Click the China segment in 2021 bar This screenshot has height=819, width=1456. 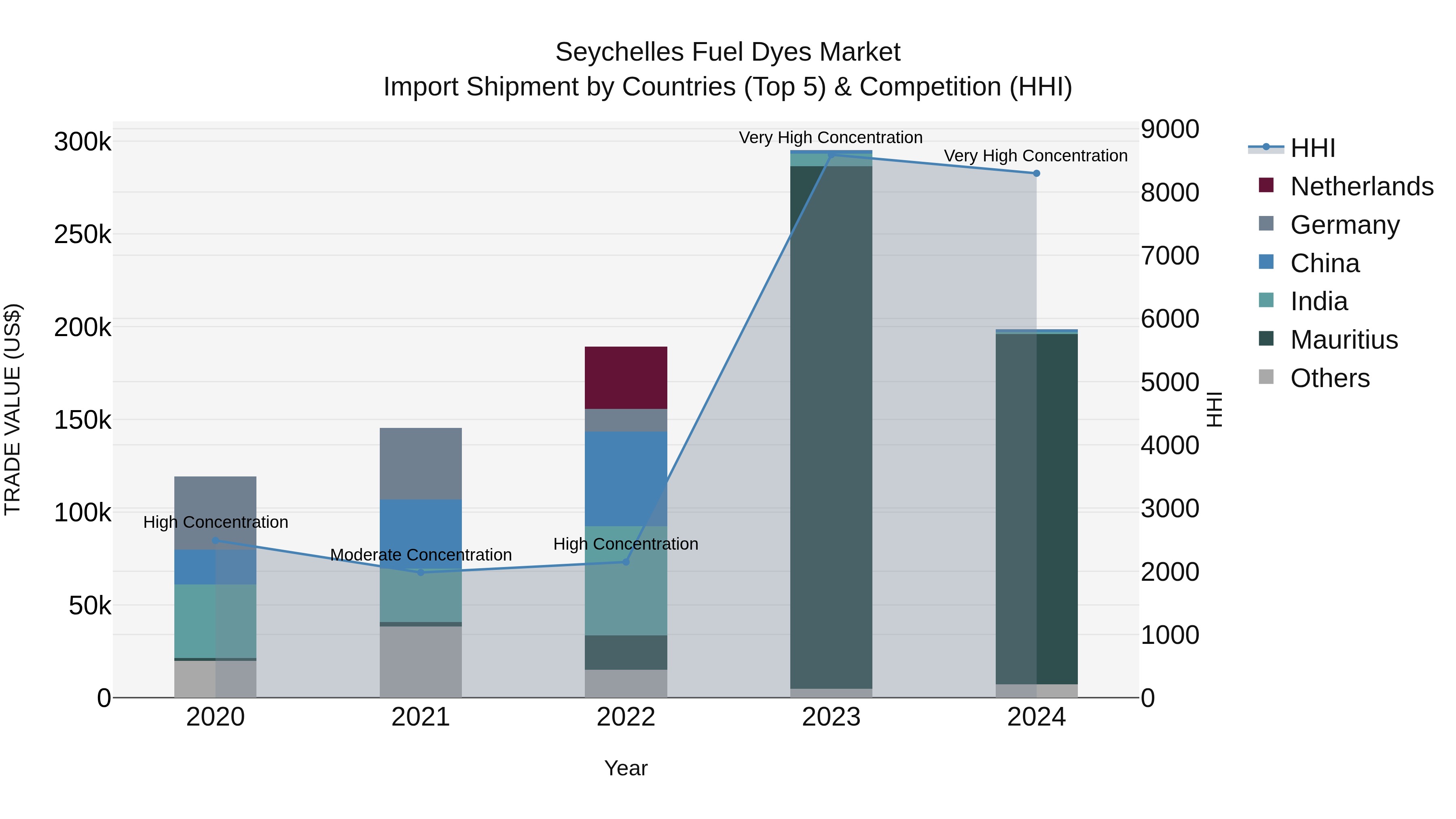click(x=421, y=534)
